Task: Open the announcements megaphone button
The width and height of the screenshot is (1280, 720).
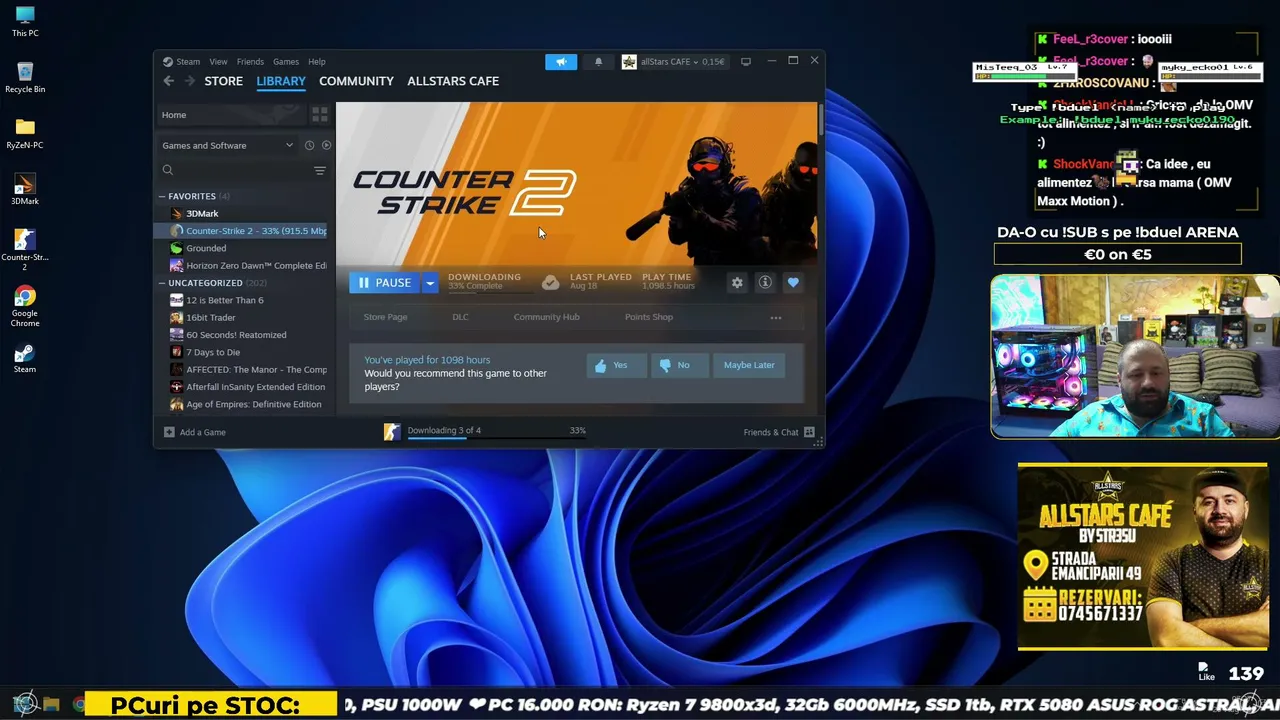Action: (x=561, y=62)
